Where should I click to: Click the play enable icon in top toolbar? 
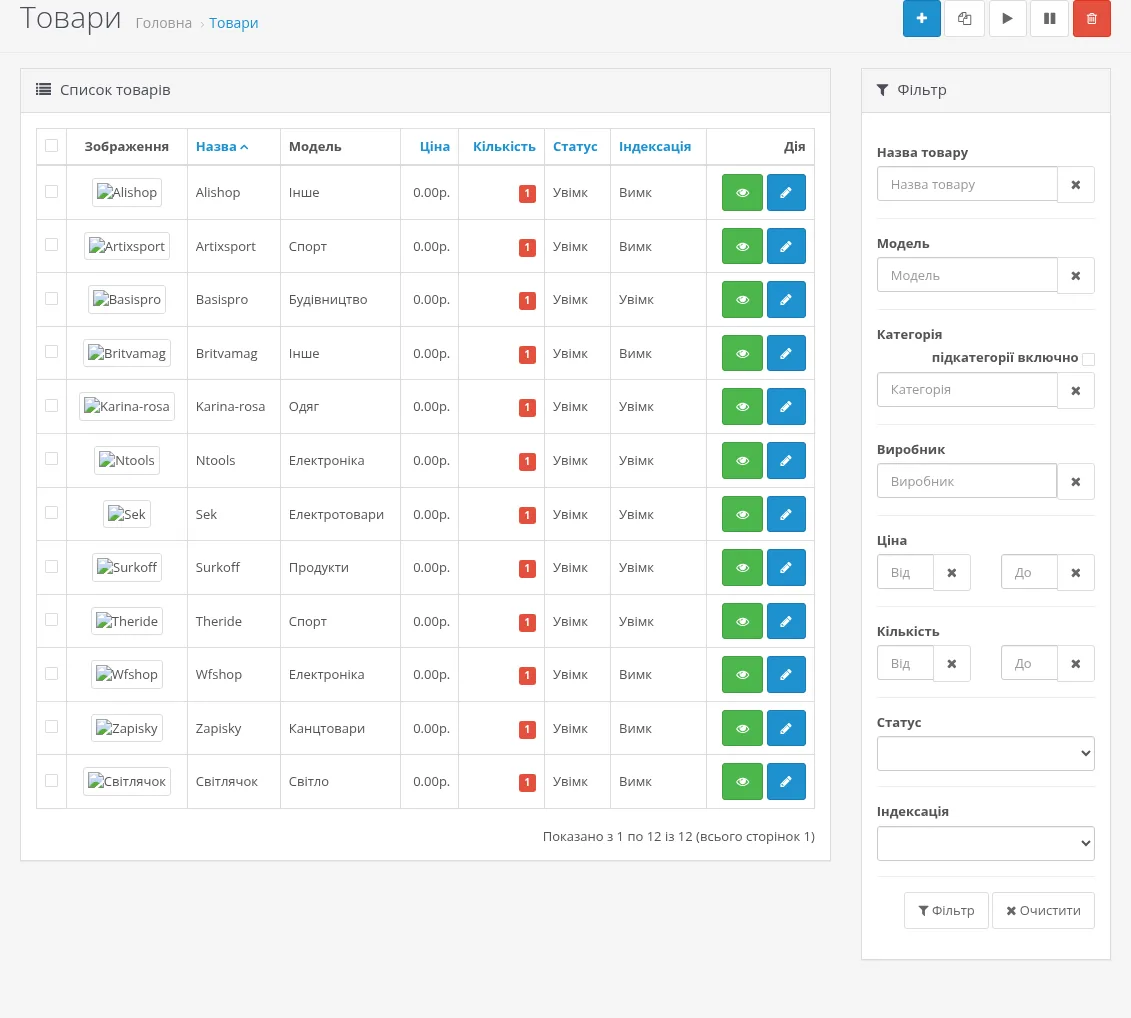[x=1007, y=18]
